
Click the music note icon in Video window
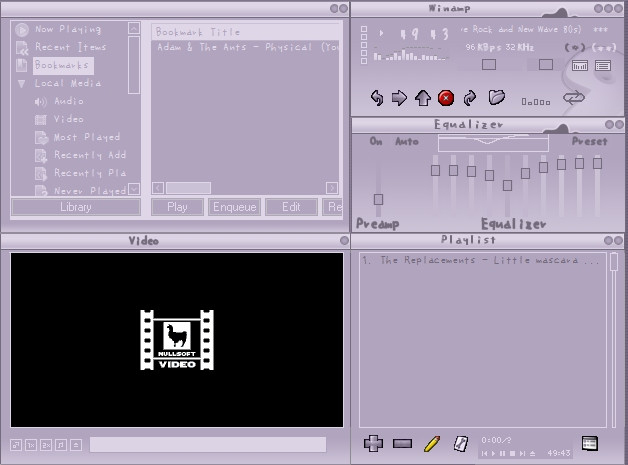coord(61,445)
